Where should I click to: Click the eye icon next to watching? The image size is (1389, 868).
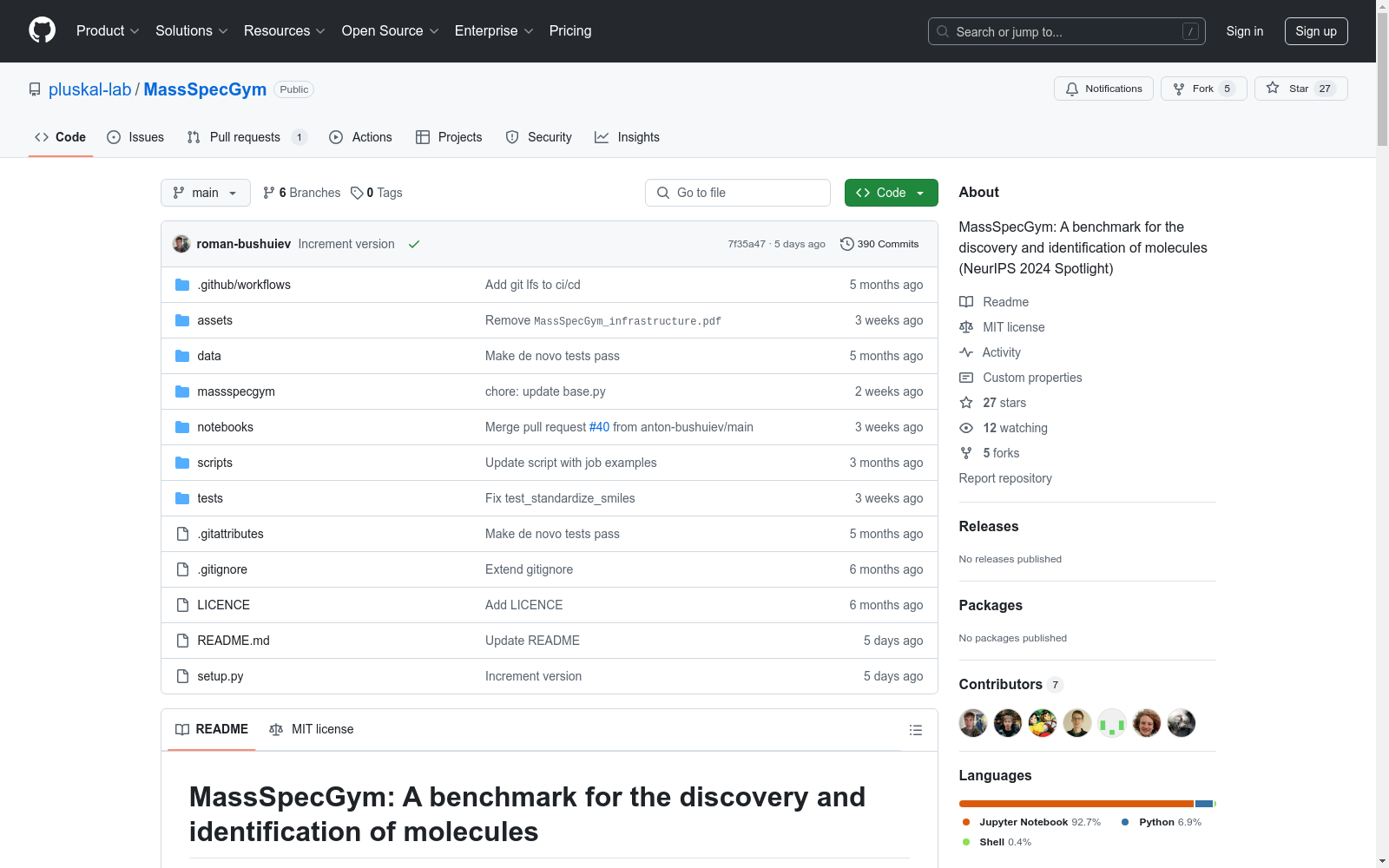pyautogui.click(x=966, y=428)
